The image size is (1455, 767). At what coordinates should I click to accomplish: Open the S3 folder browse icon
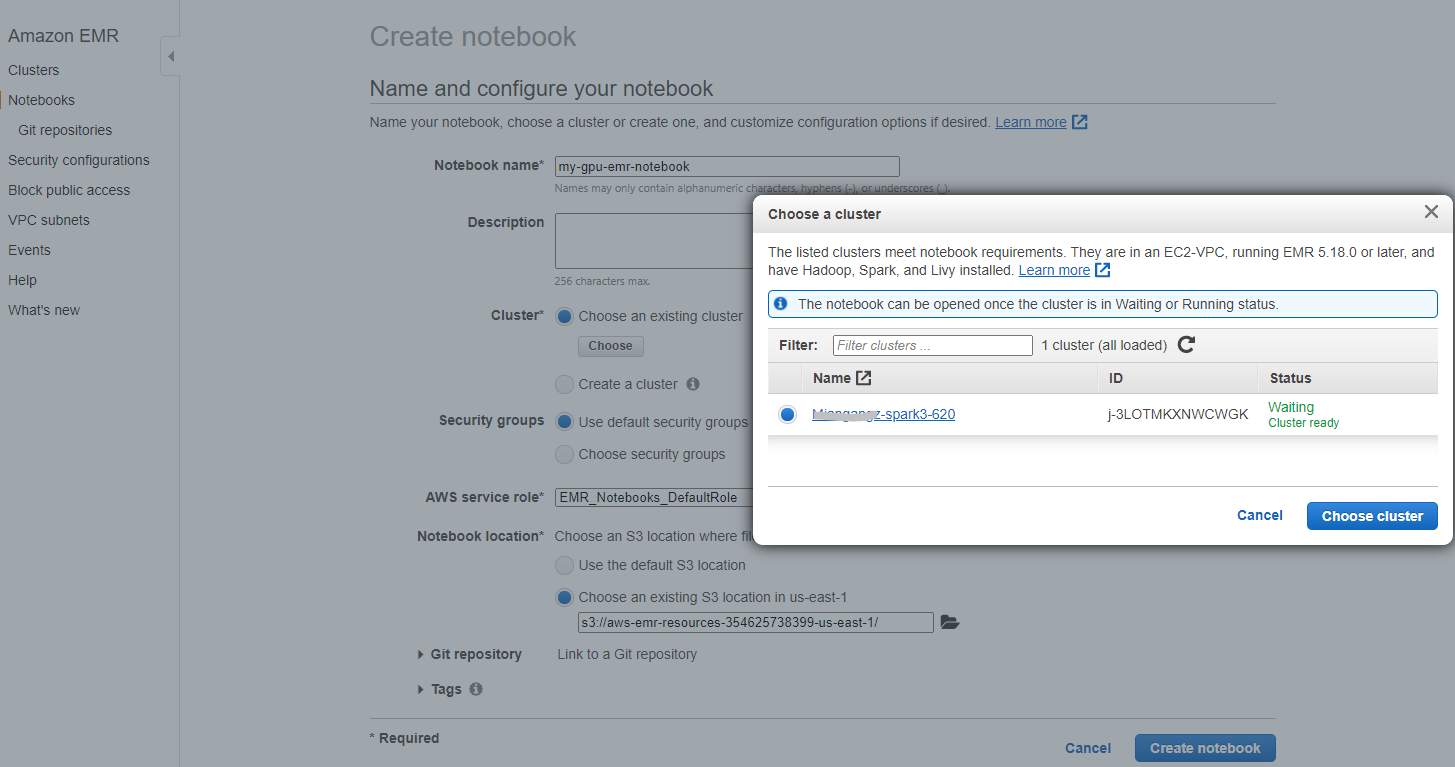[x=950, y=623]
